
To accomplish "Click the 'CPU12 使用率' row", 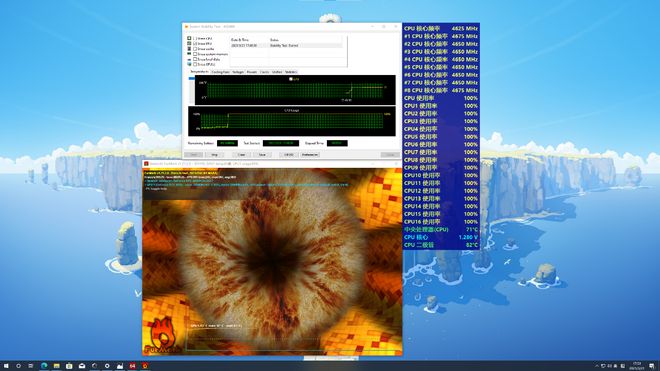I will tap(441, 191).
